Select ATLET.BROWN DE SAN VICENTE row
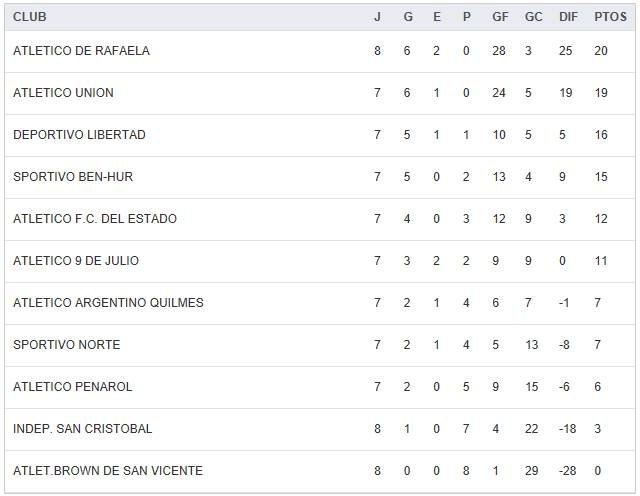Screen dimensions: 640x496 point(108,471)
